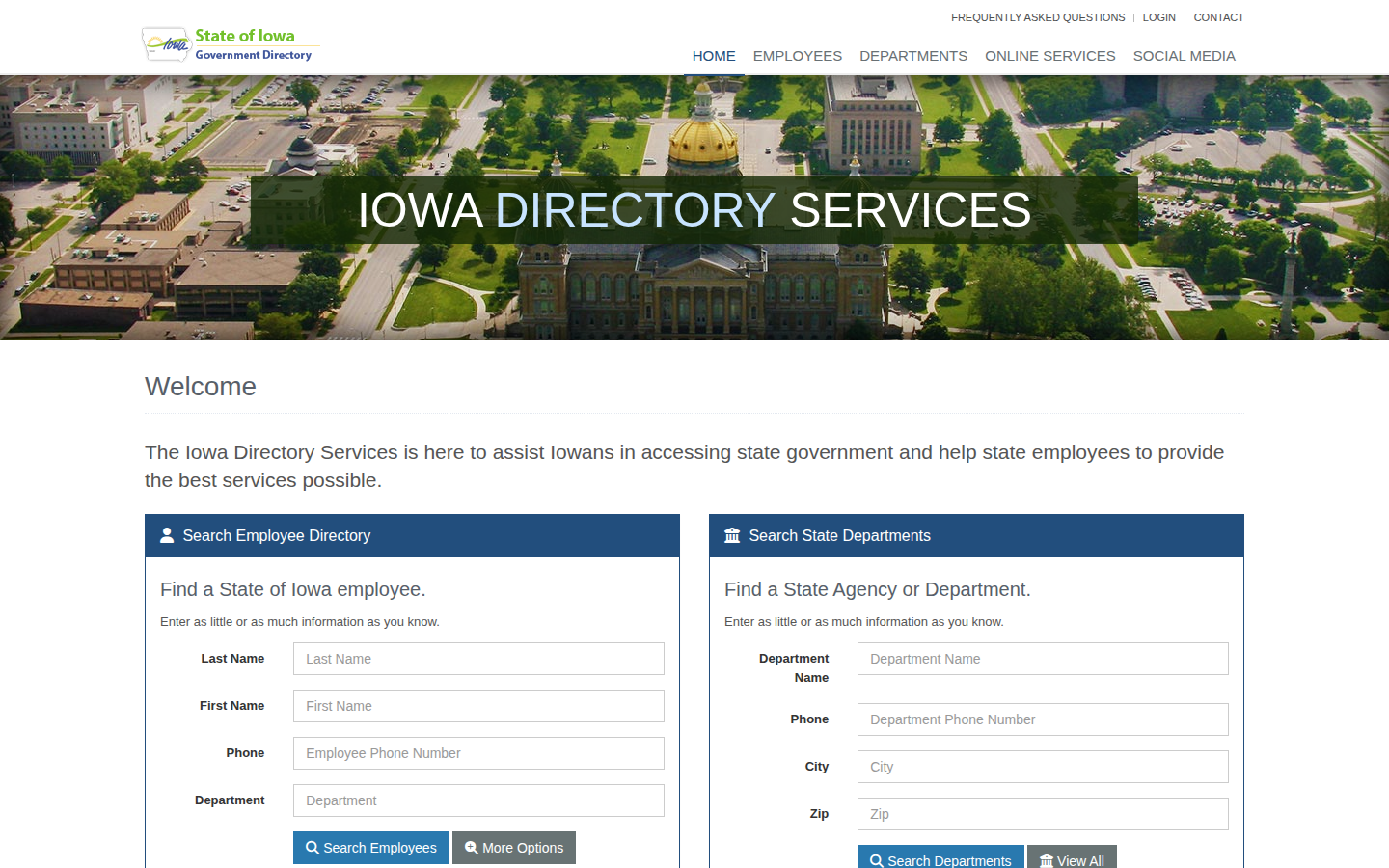
Task: Click the Department Phone Number field
Action: [1043, 719]
